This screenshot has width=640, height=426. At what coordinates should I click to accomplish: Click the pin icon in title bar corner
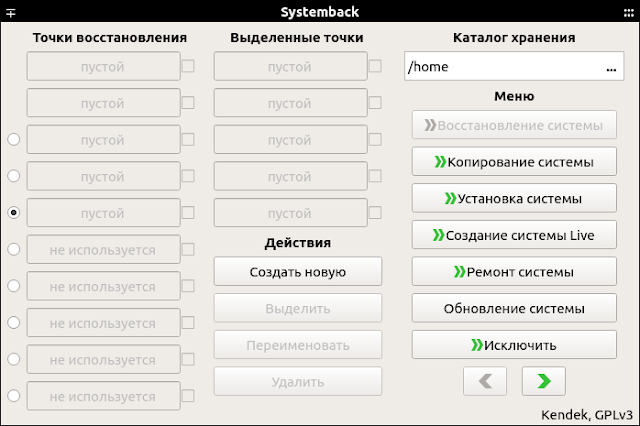click(x=11, y=13)
